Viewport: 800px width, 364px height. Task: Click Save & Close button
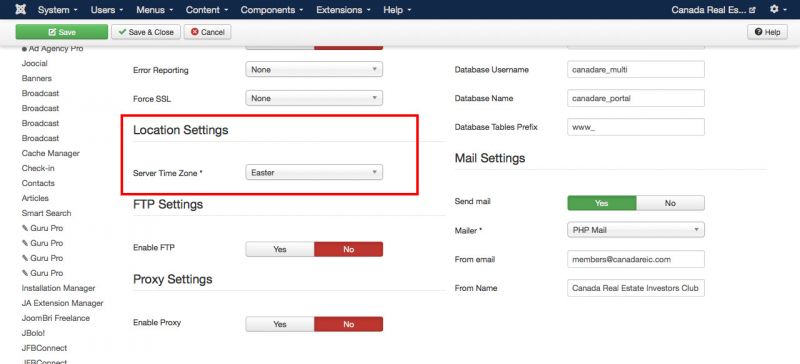tap(146, 32)
